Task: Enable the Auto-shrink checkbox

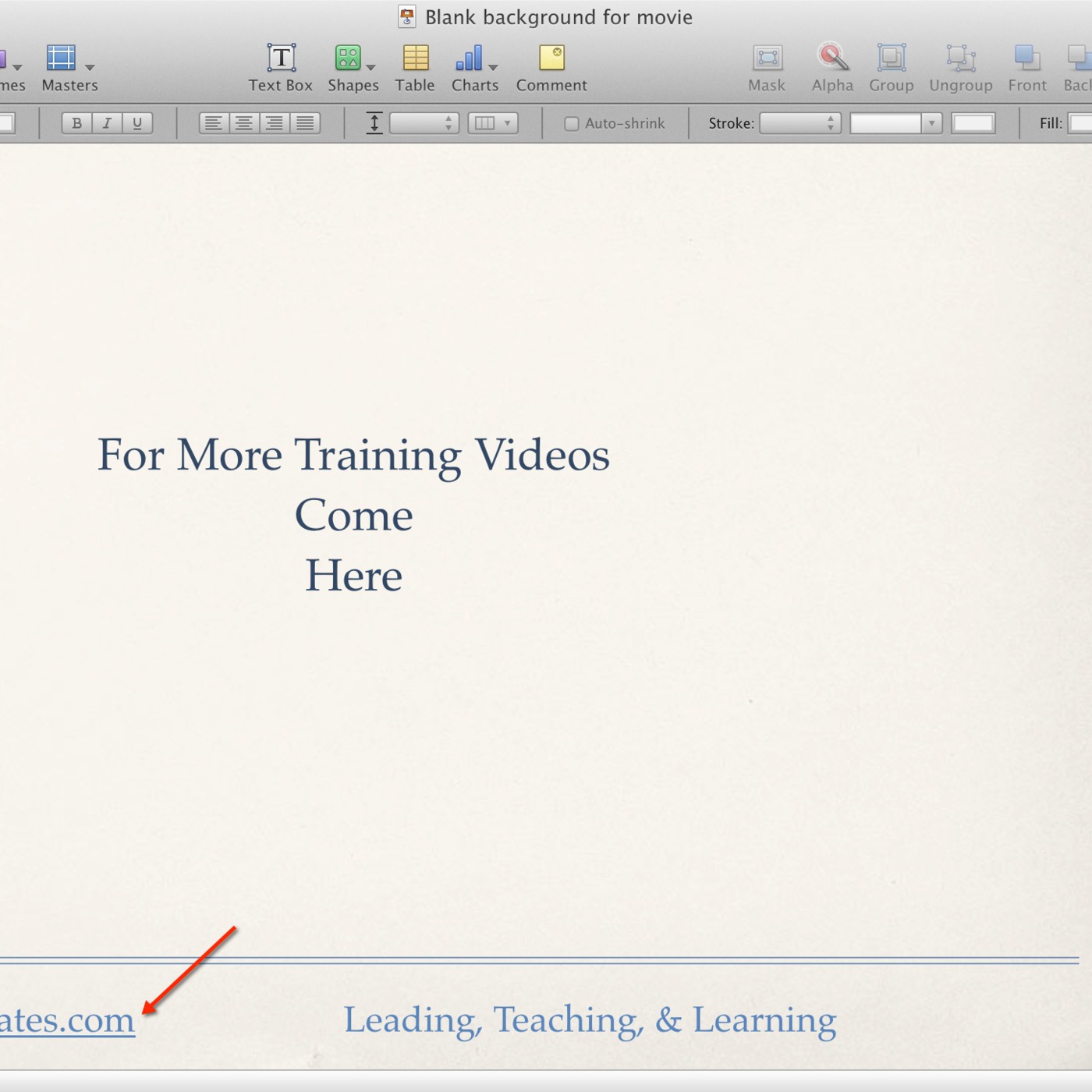Action: click(571, 124)
